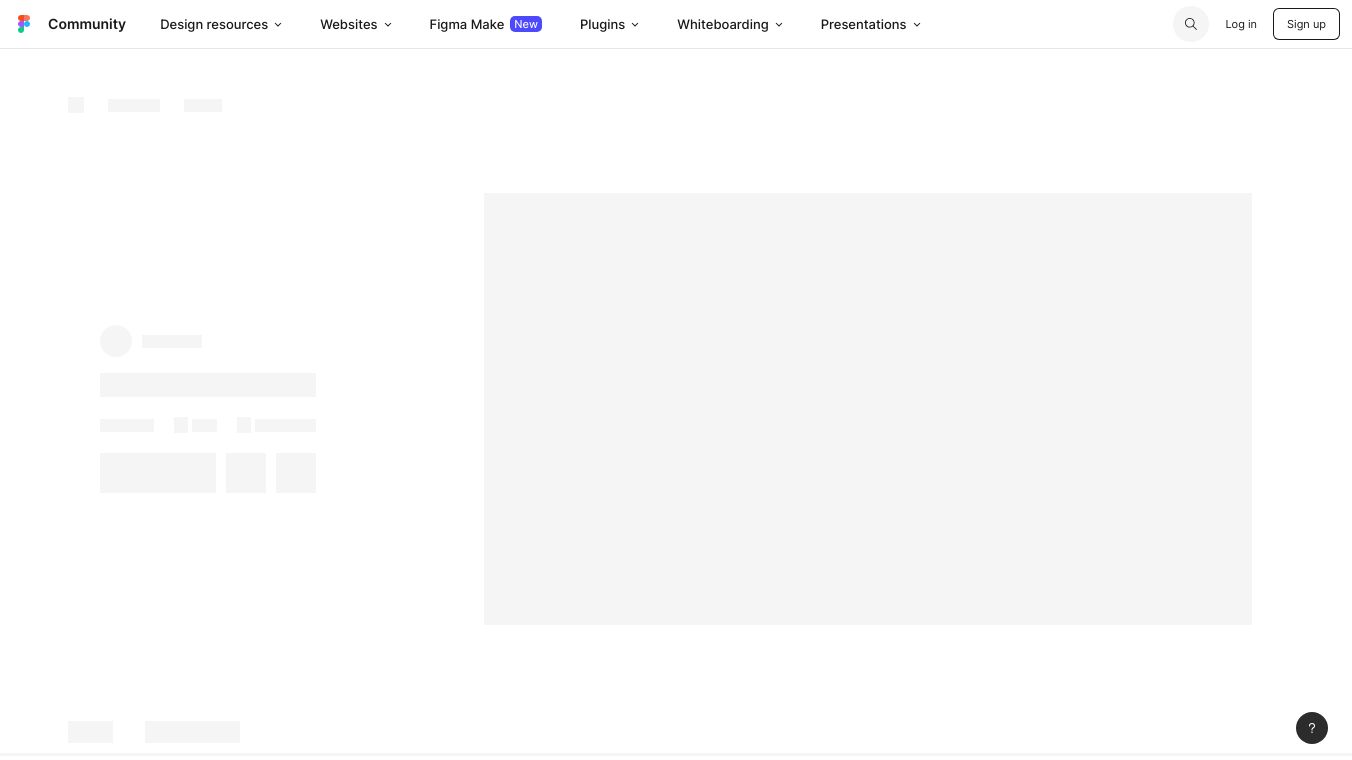This screenshot has height=760, width=1352.
Task: Open the Figma Make menu
Action: 466,24
